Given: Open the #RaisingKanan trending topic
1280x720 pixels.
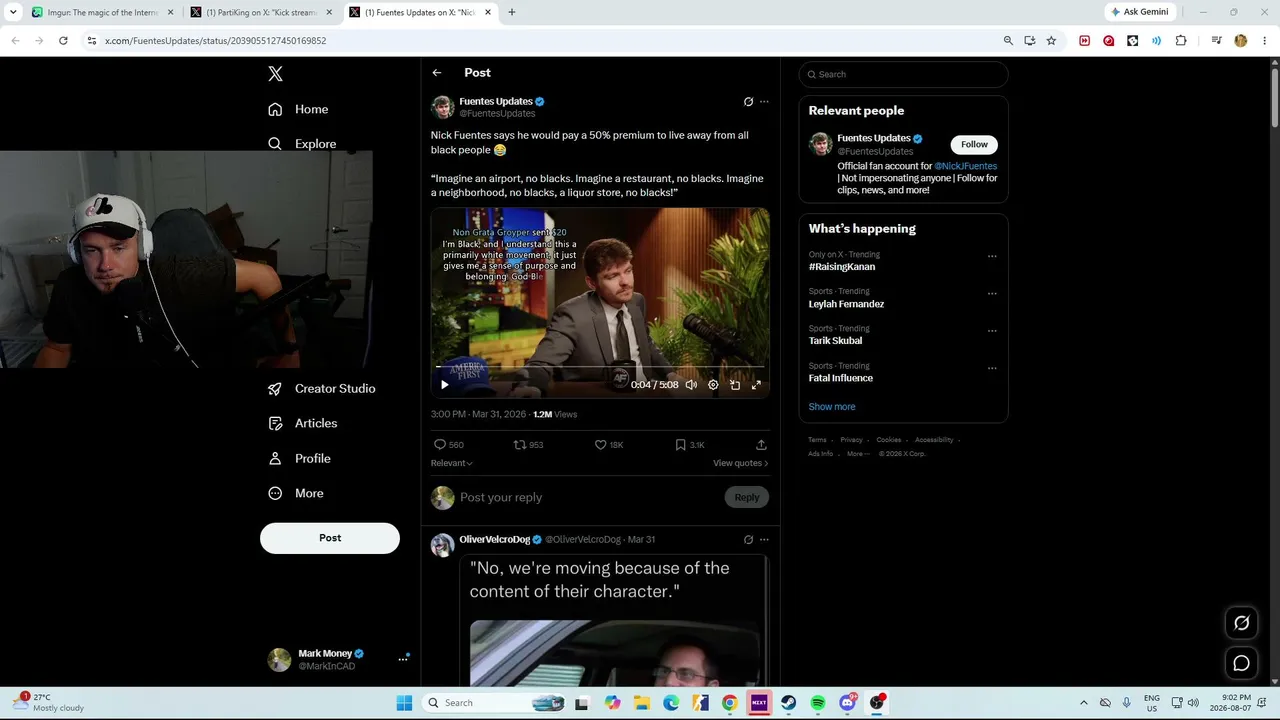Looking at the screenshot, I should point(842,267).
